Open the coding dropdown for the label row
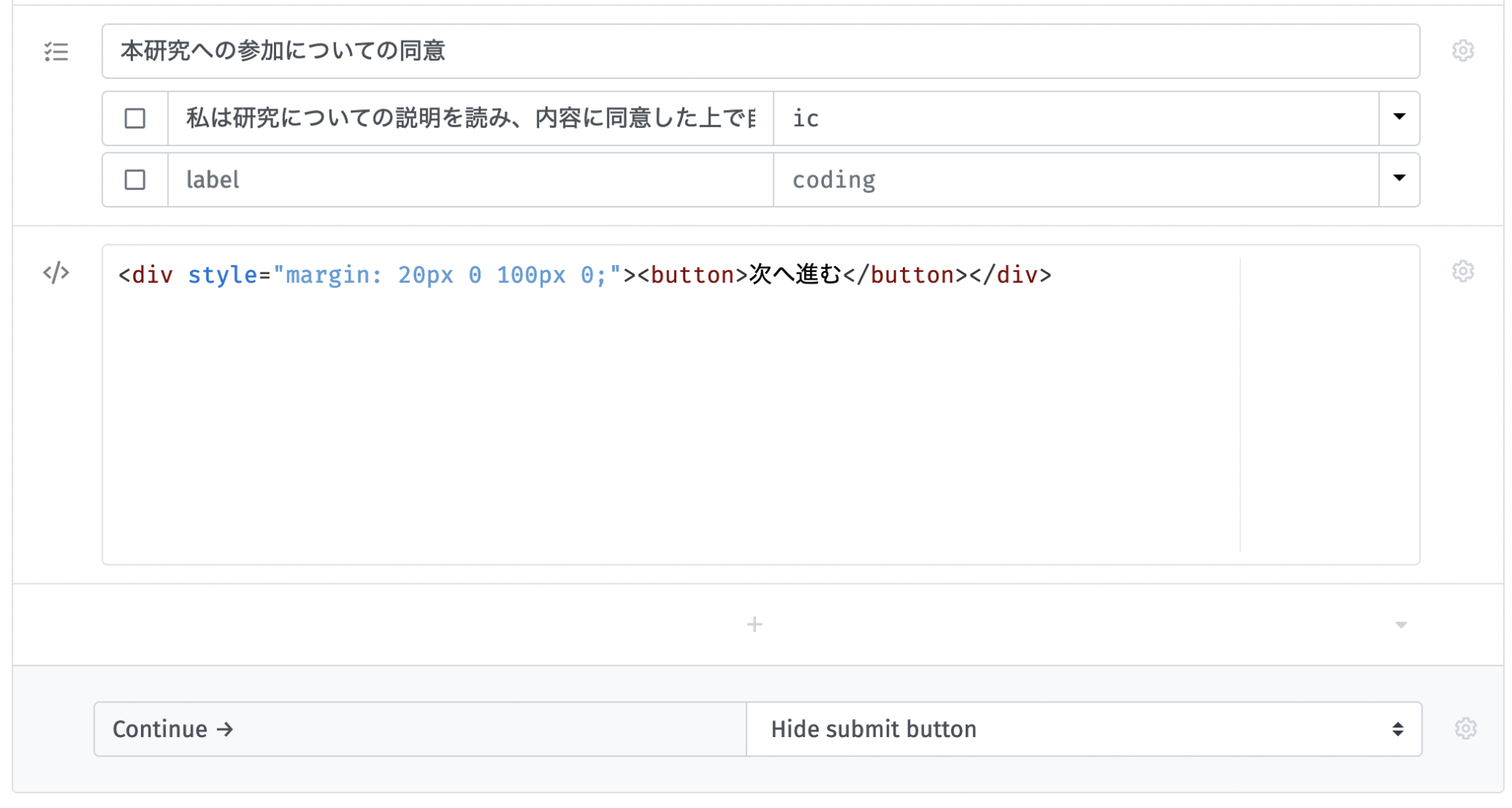The width and height of the screenshot is (1512, 808). coord(1399,179)
